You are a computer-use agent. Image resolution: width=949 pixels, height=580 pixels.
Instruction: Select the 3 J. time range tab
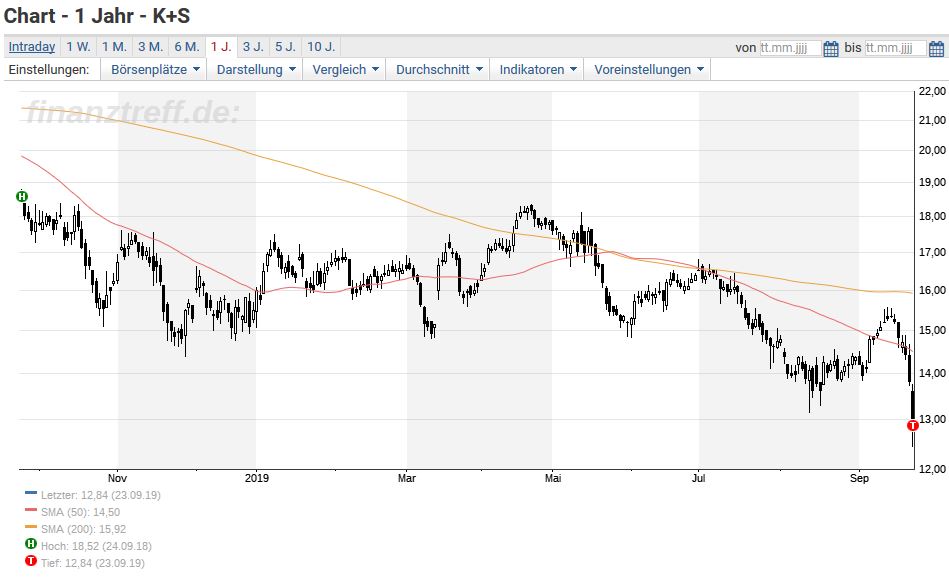pyautogui.click(x=253, y=47)
